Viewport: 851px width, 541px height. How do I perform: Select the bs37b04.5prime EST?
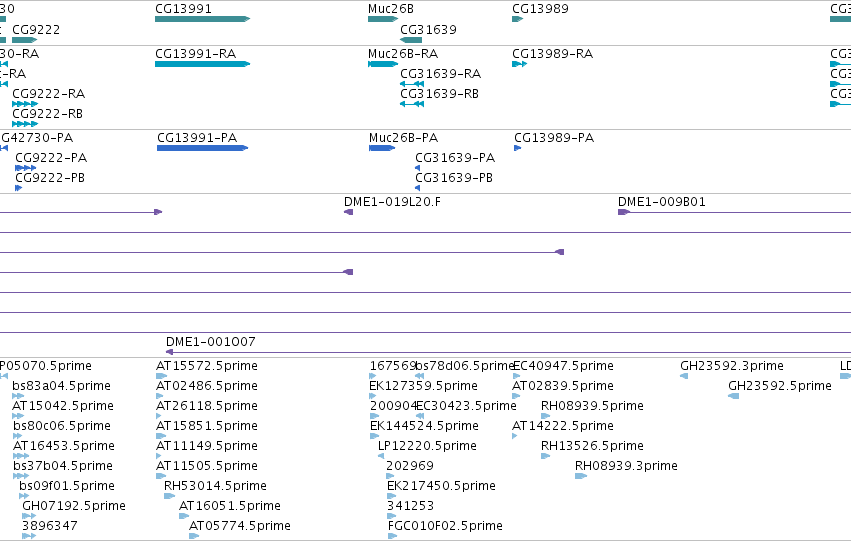[21, 476]
